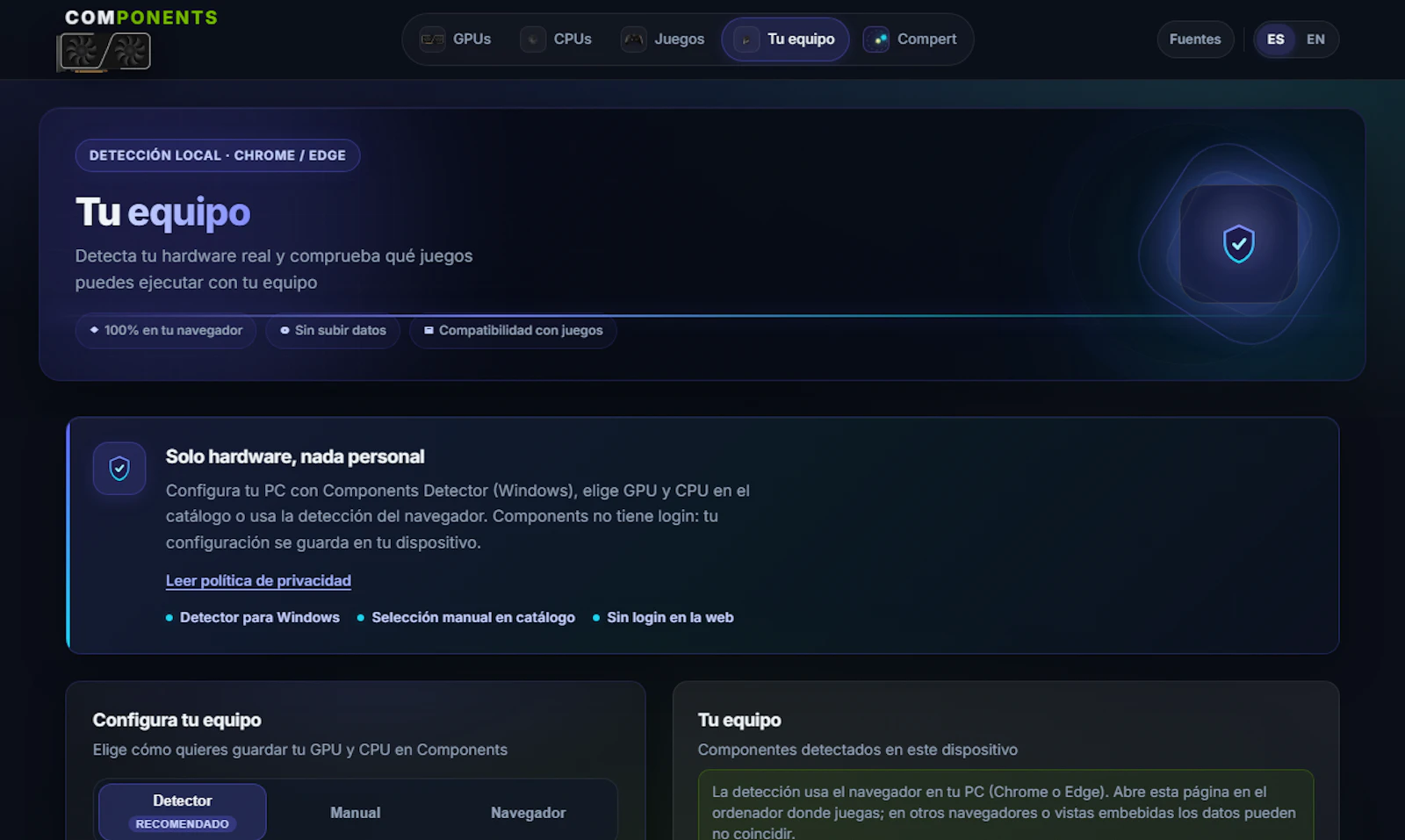
Task: Select the Manual configuration tab
Action: 356,813
